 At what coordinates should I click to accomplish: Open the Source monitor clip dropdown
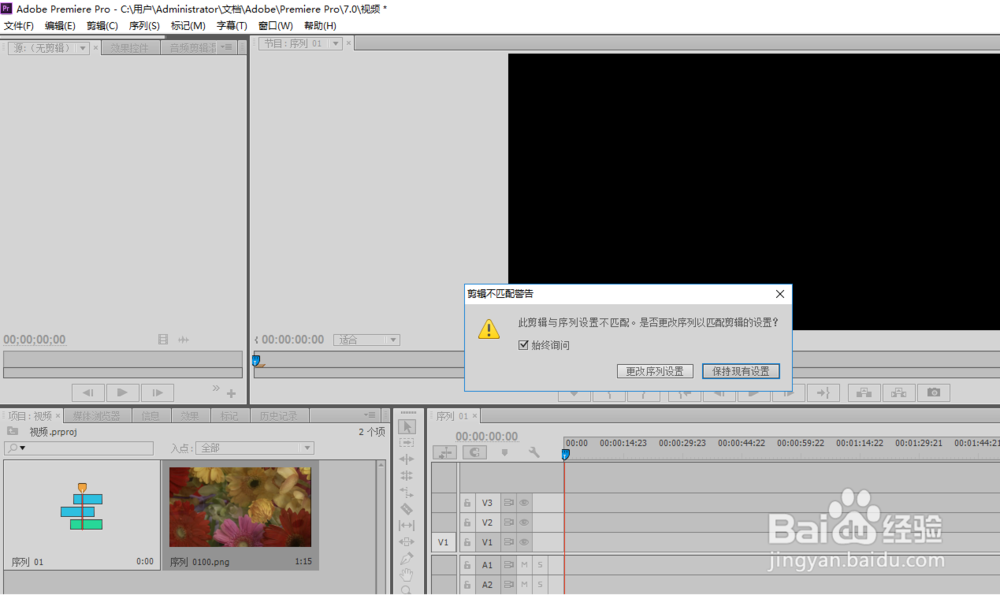[x=82, y=48]
